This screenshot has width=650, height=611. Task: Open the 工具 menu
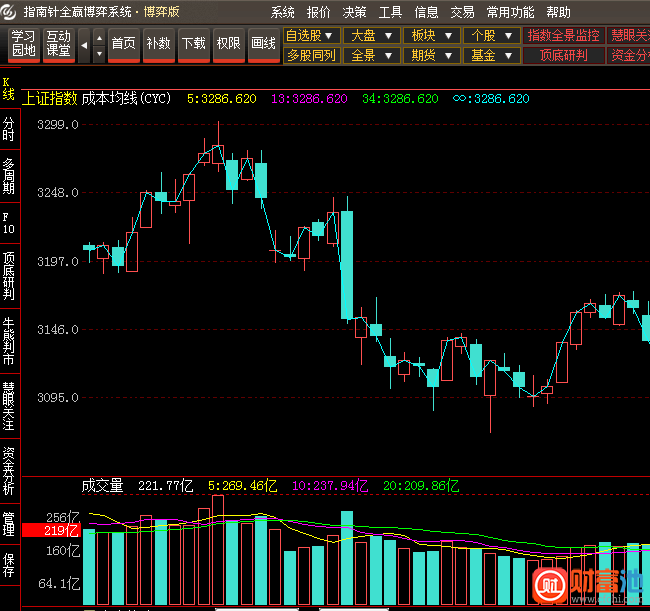(390, 12)
